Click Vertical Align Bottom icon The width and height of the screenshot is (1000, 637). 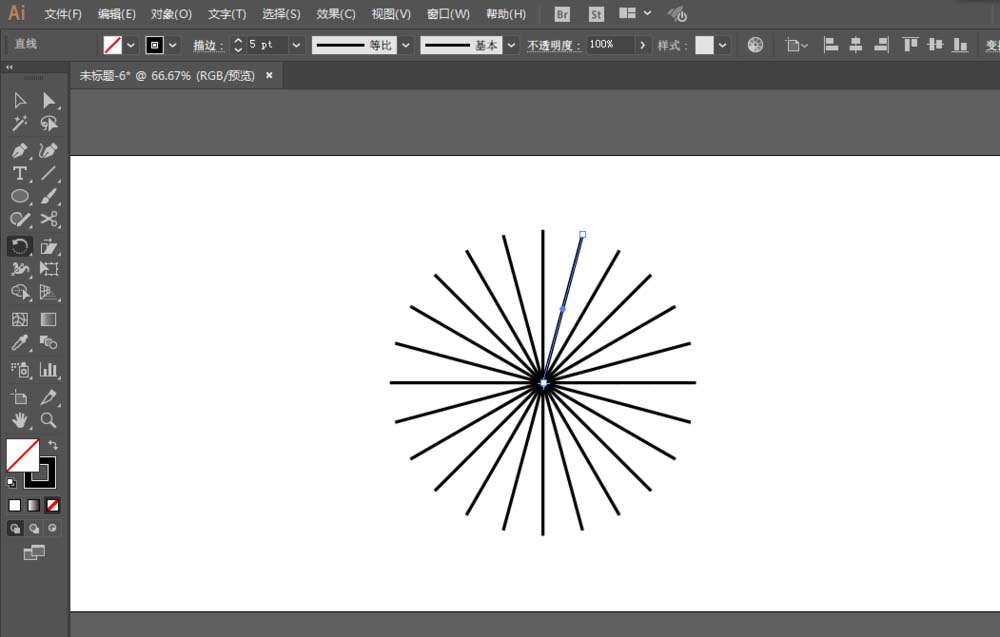tap(960, 45)
